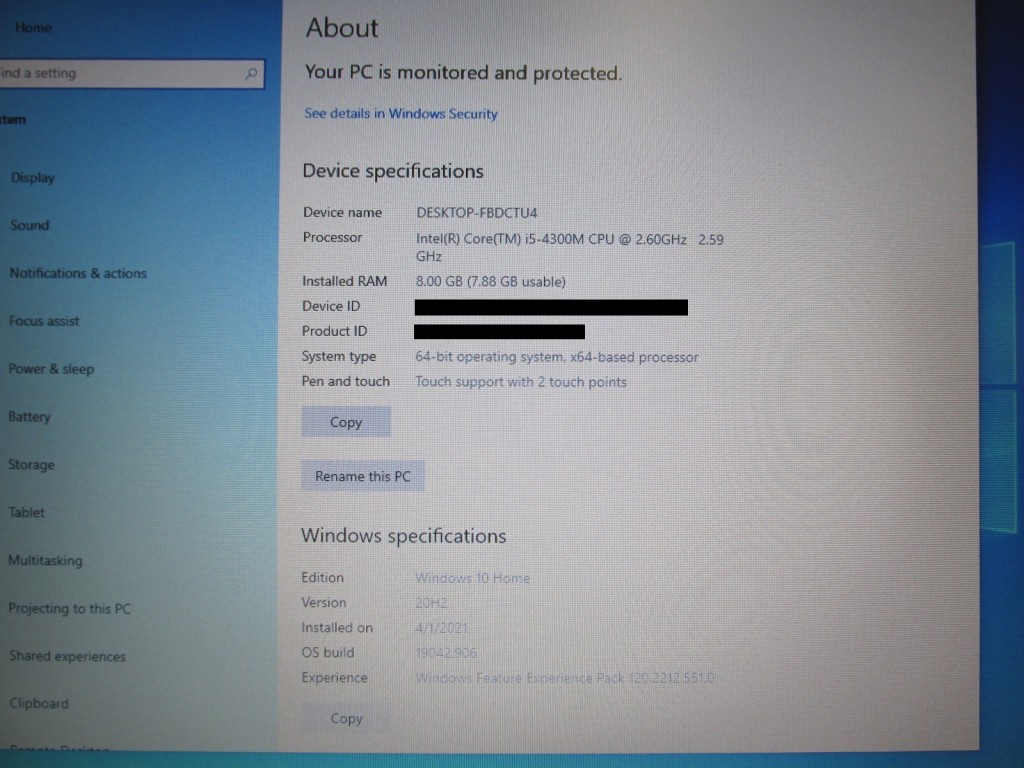
Task: Select Multitasking in sidebar
Action: point(45,560)
